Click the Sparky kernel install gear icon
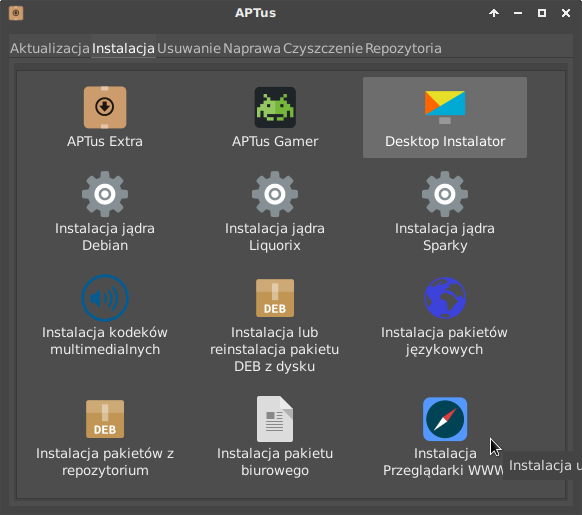The image size is (582, 515). (x=445, y=194)
